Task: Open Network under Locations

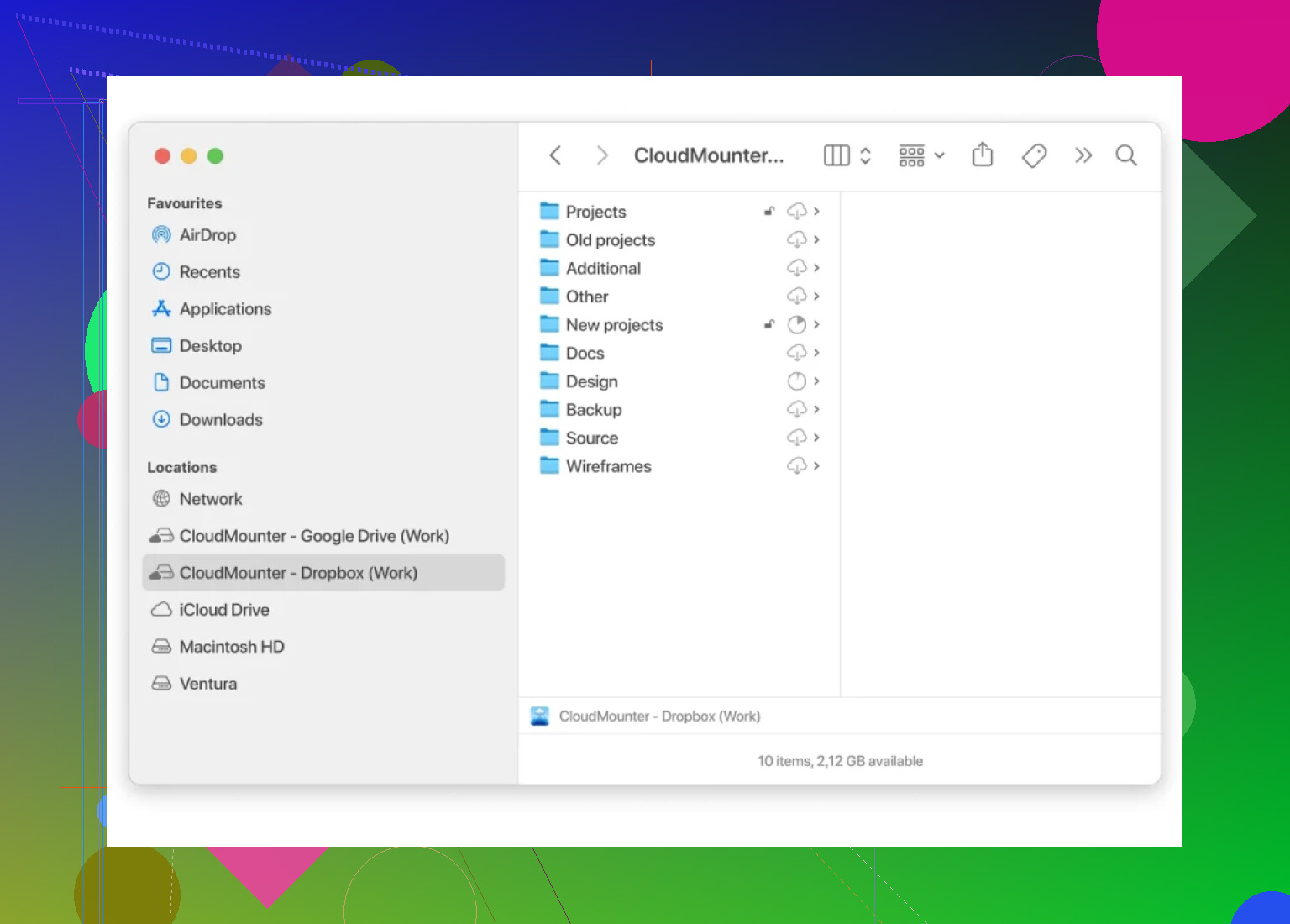Action: pyautogui.click(x=323, y=499)
